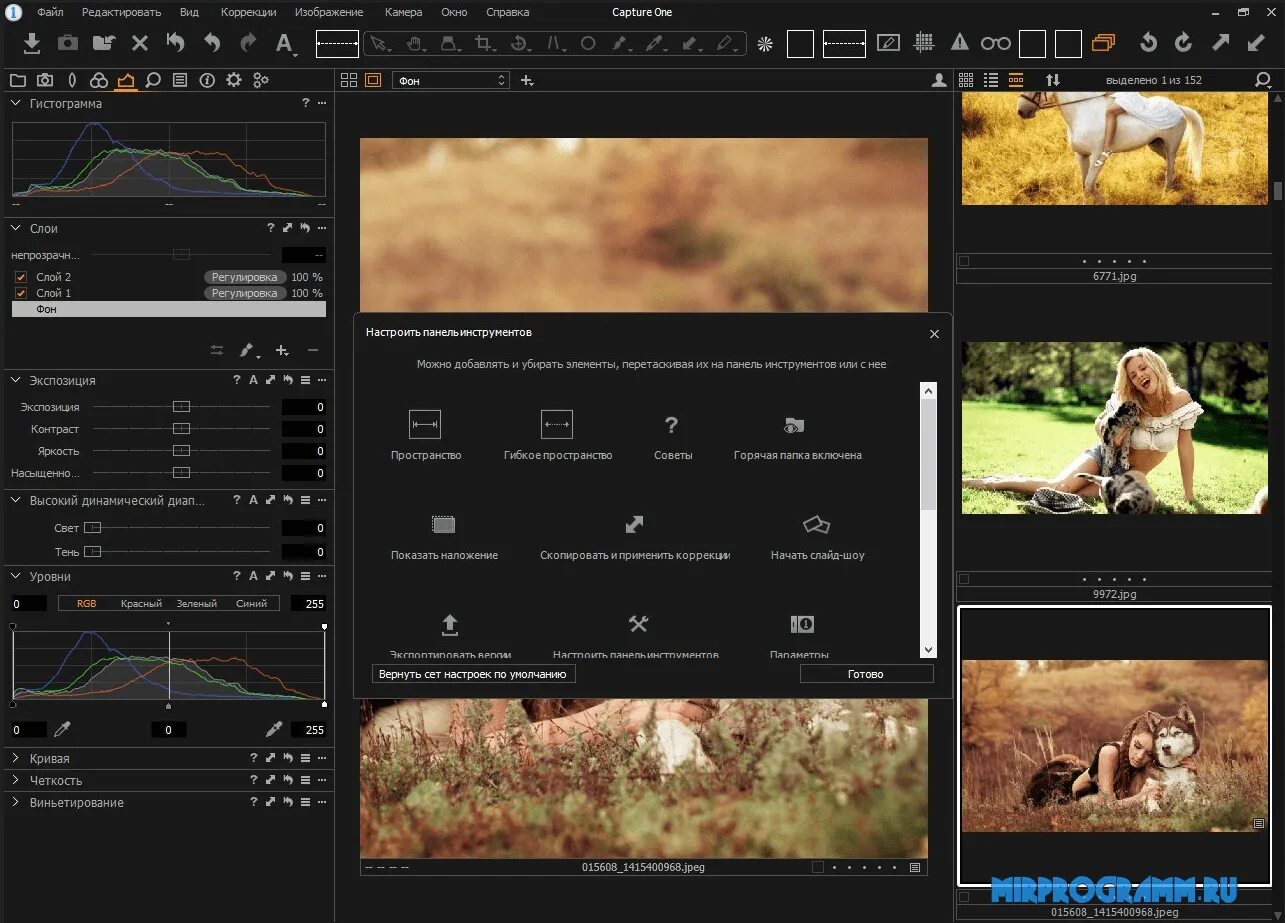The width and height of the screenshot is (1285, 923).
Task: Open the Library folder tool tab
Action: tap(18, 80)
